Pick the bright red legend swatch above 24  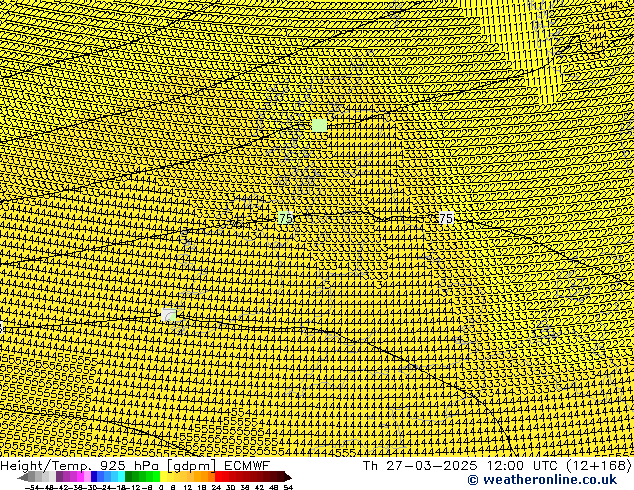click(x=218, y=477)
